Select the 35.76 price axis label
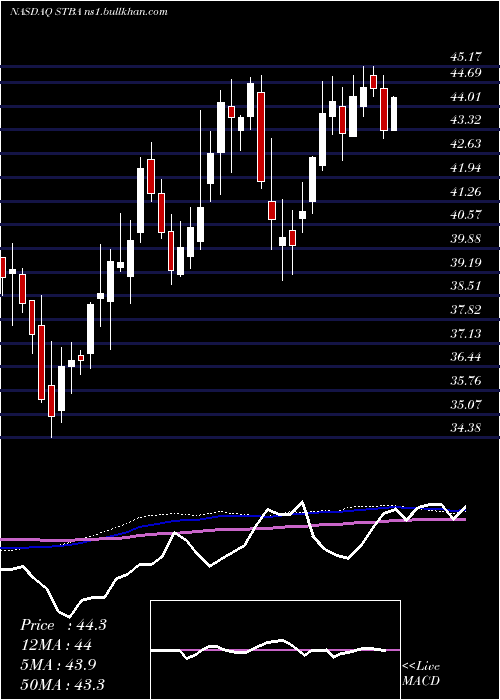Screen dimensions: 500x700 [465, 381]
